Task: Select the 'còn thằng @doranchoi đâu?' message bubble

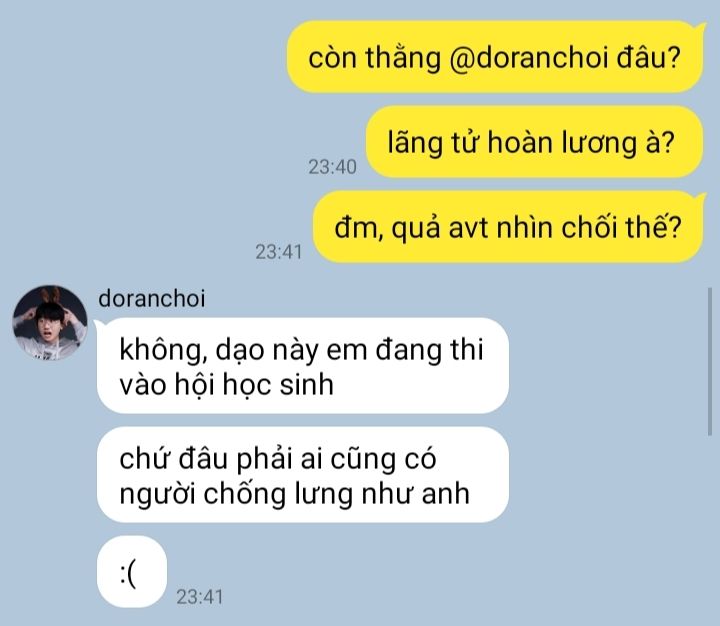Action: [x=495, y=57]
